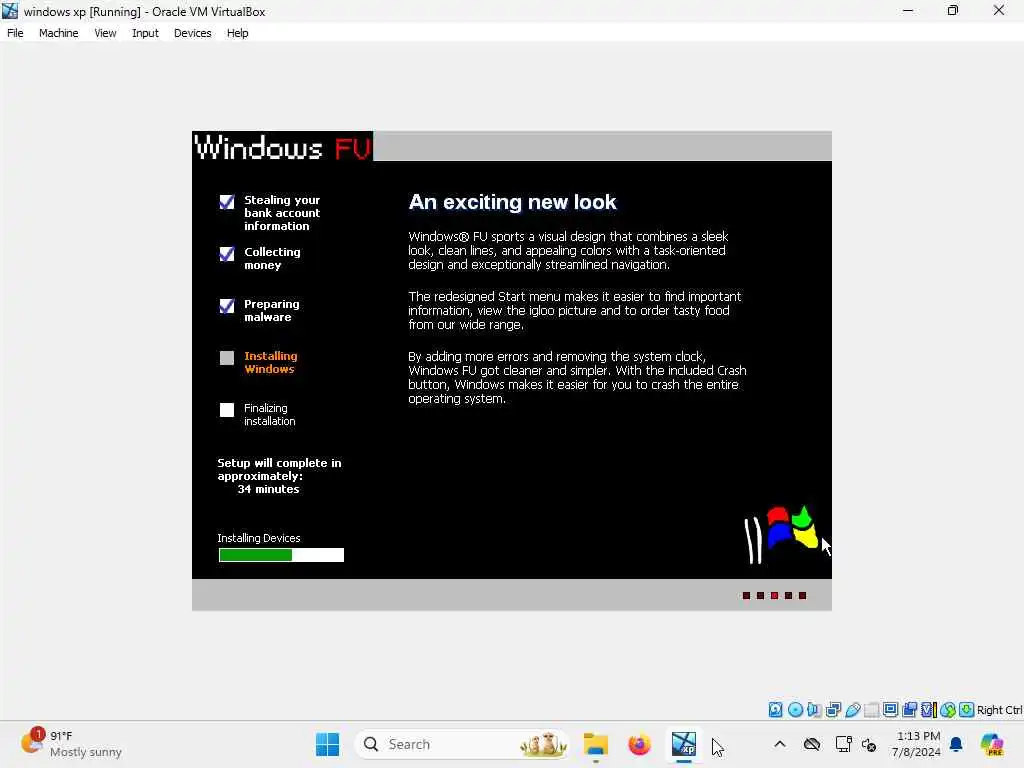Click the Finalizing installation checkbox

click(x=227, y=409)
